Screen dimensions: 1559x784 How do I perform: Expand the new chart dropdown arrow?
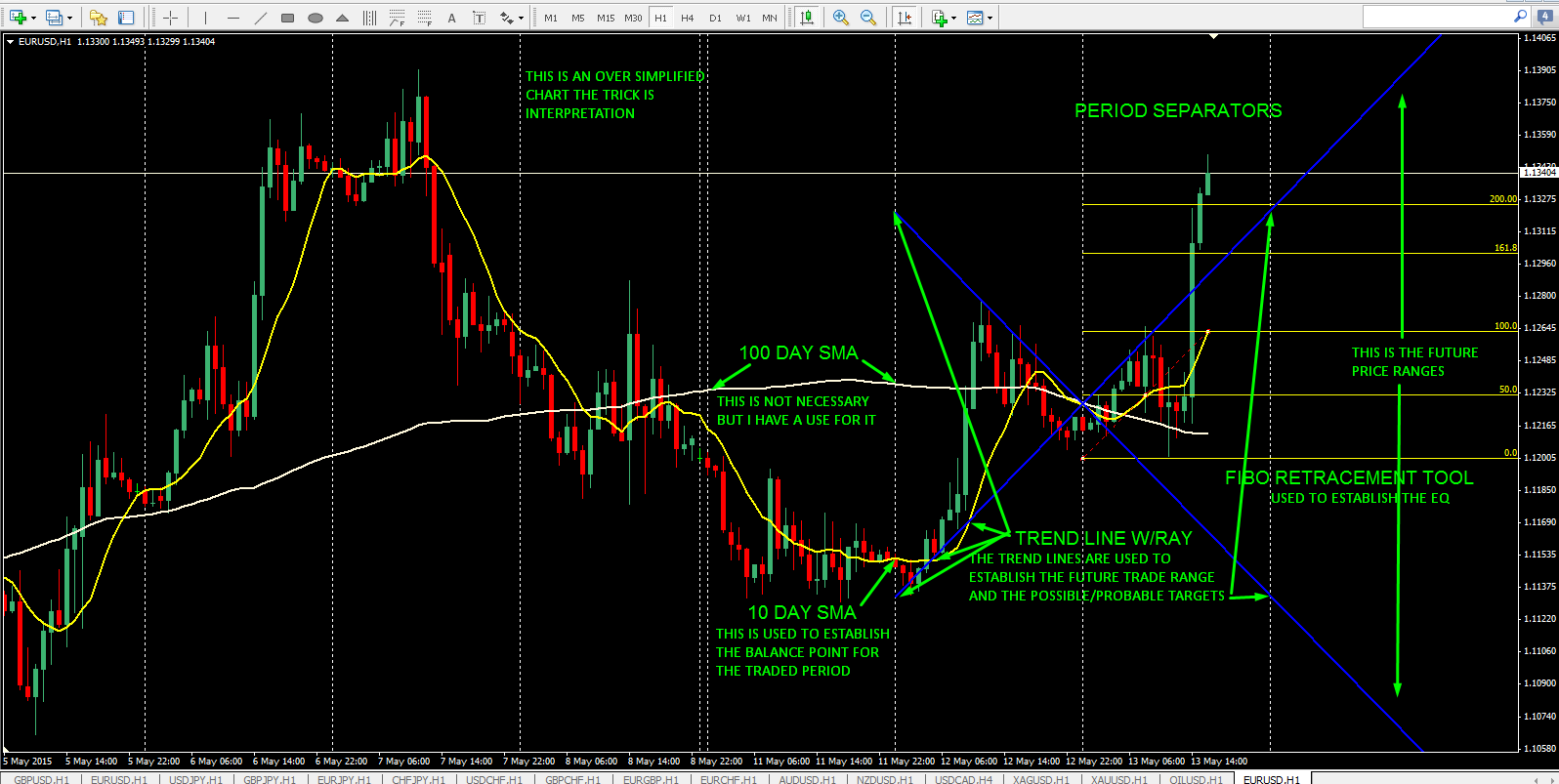(x=33, y=18)
